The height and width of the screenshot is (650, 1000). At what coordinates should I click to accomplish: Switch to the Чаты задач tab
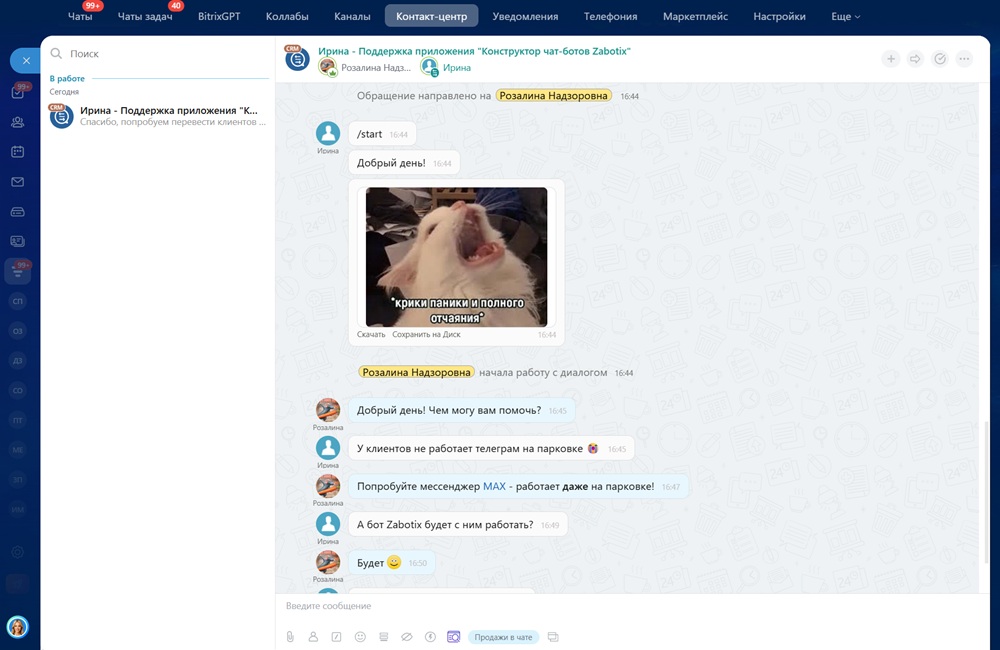(x=145, y=17)
